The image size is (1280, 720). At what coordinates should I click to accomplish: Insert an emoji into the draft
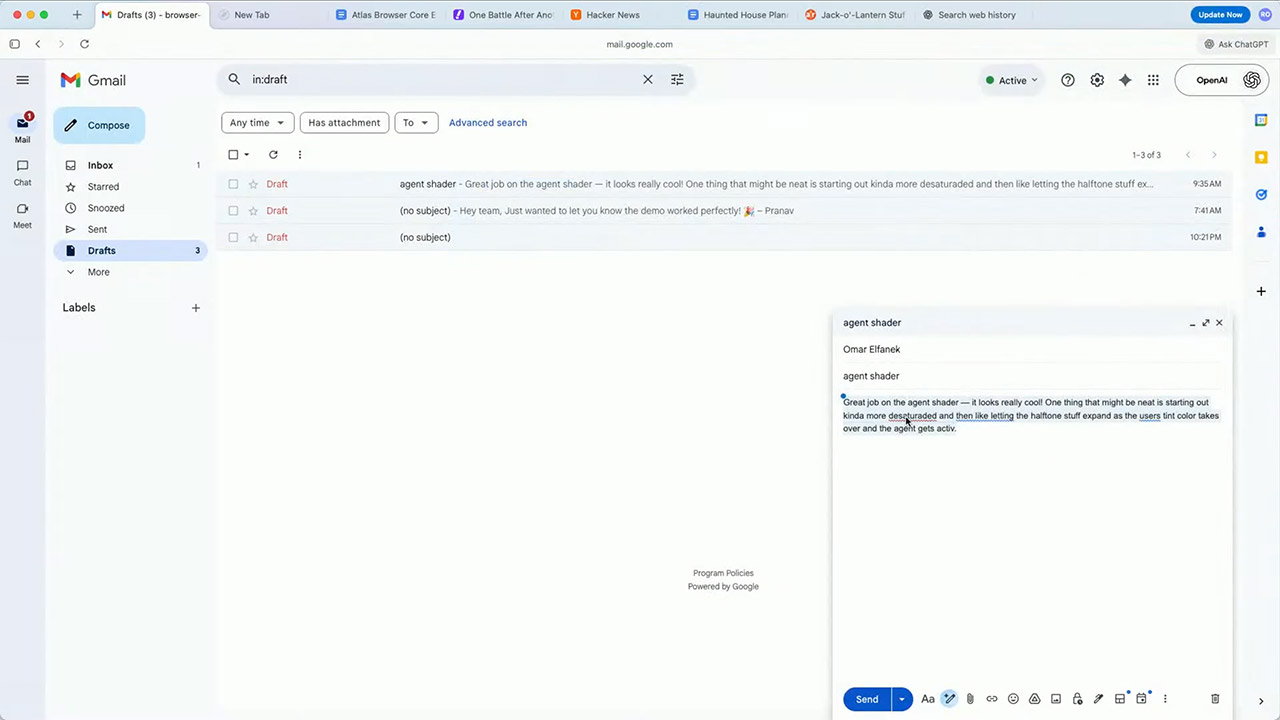(x=1013, y=698)
